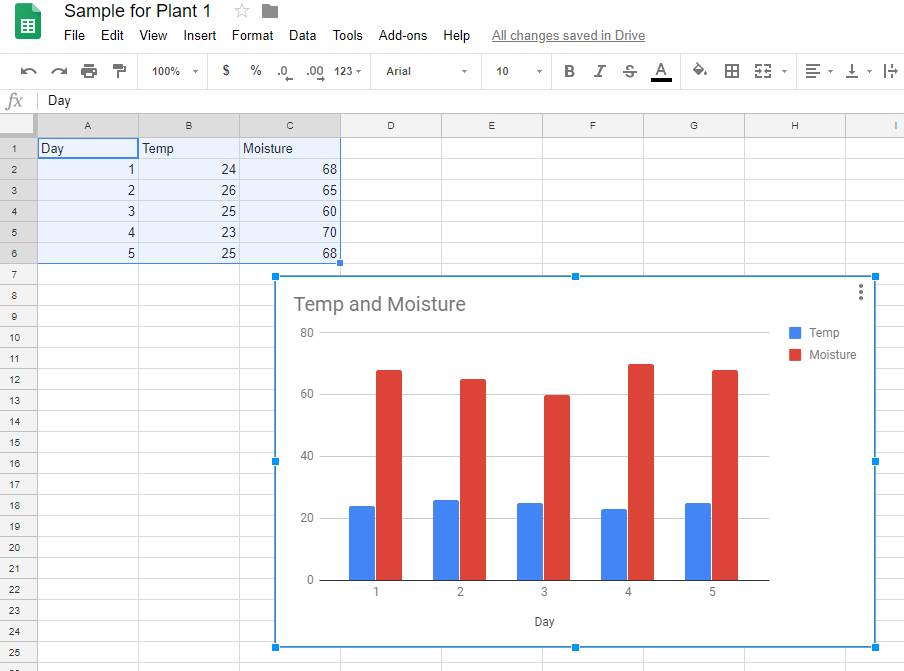Click the Temp and Moisture chart title
Viewport: 904px width, 671px height.
[x=379, y=304]
